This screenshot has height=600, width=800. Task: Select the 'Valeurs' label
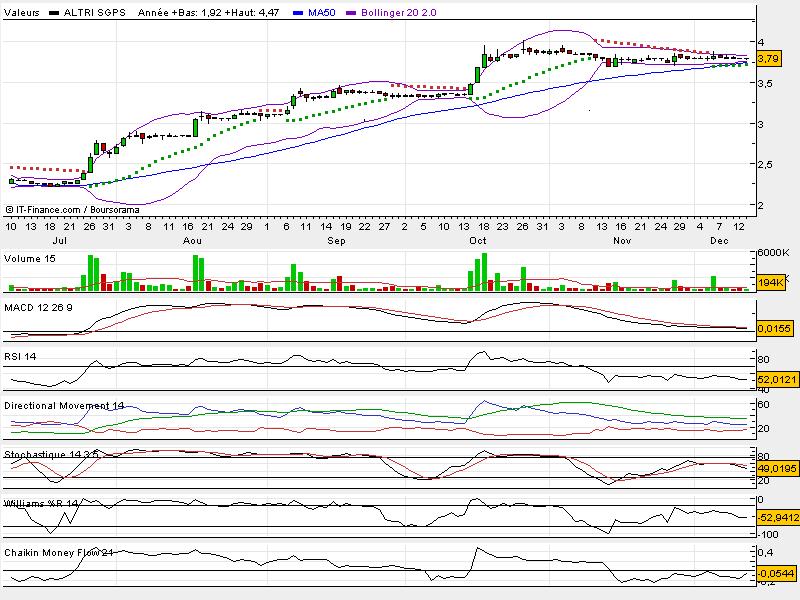coord(21,13)
